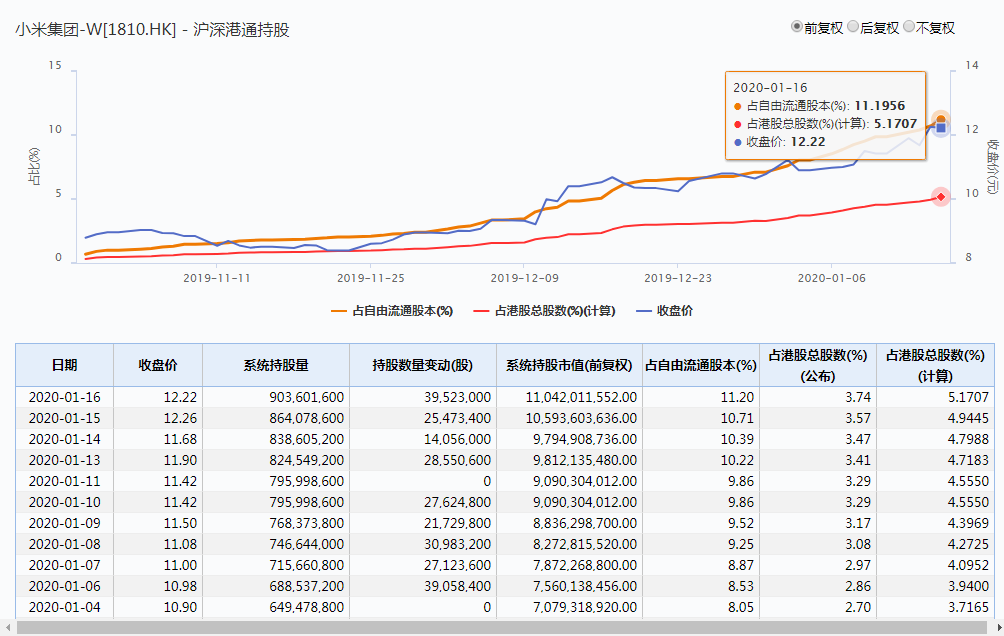The height and width of the screenshot is (636, 1004).
Task: Click tooltip date 2020-01-16
Action: coord(770,88)
